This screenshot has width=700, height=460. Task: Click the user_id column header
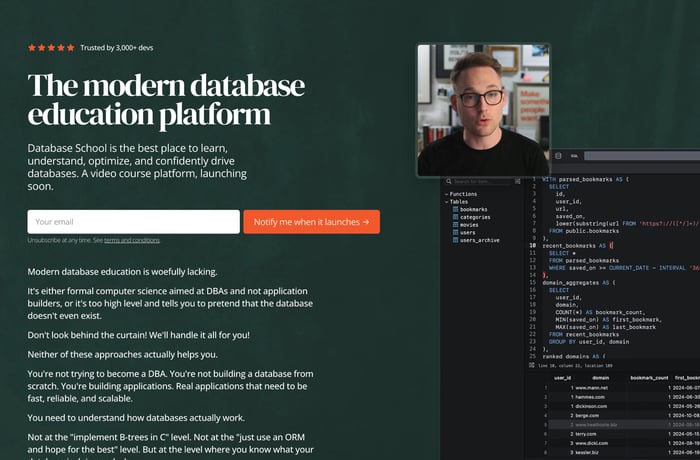coord(562,378)
